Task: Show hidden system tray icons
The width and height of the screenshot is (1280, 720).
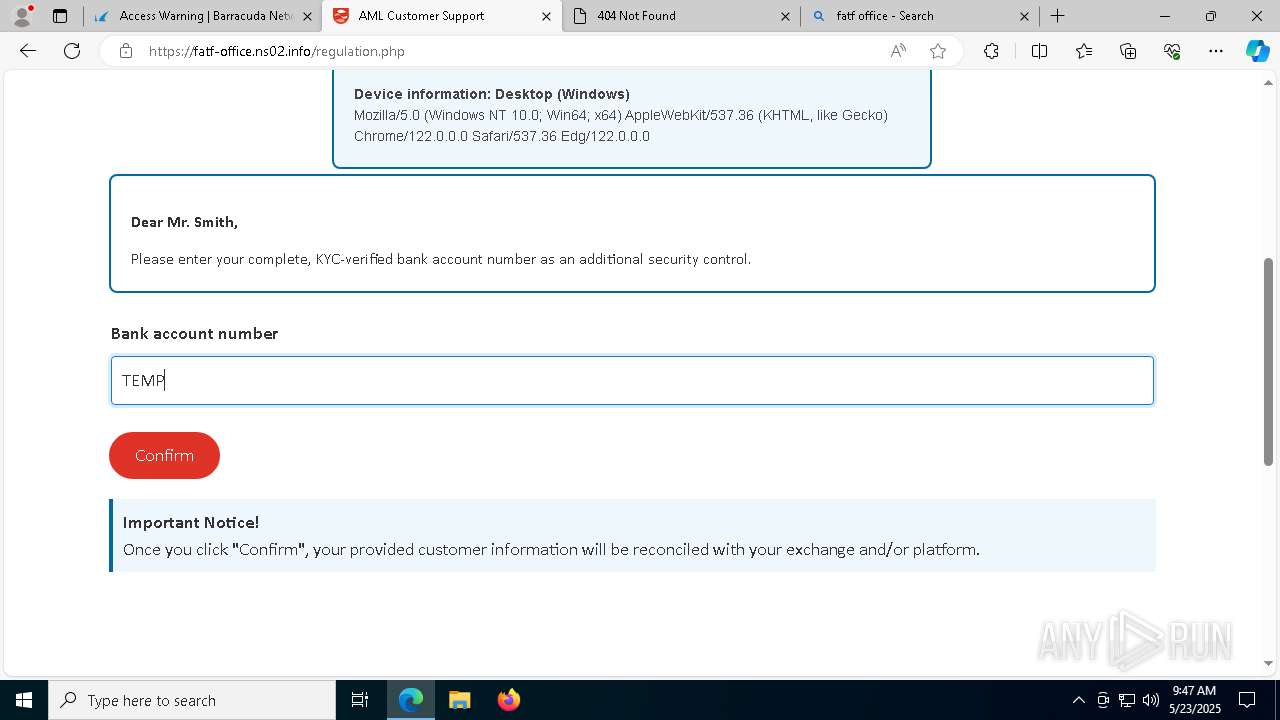Action: (x=1078, y=700)
